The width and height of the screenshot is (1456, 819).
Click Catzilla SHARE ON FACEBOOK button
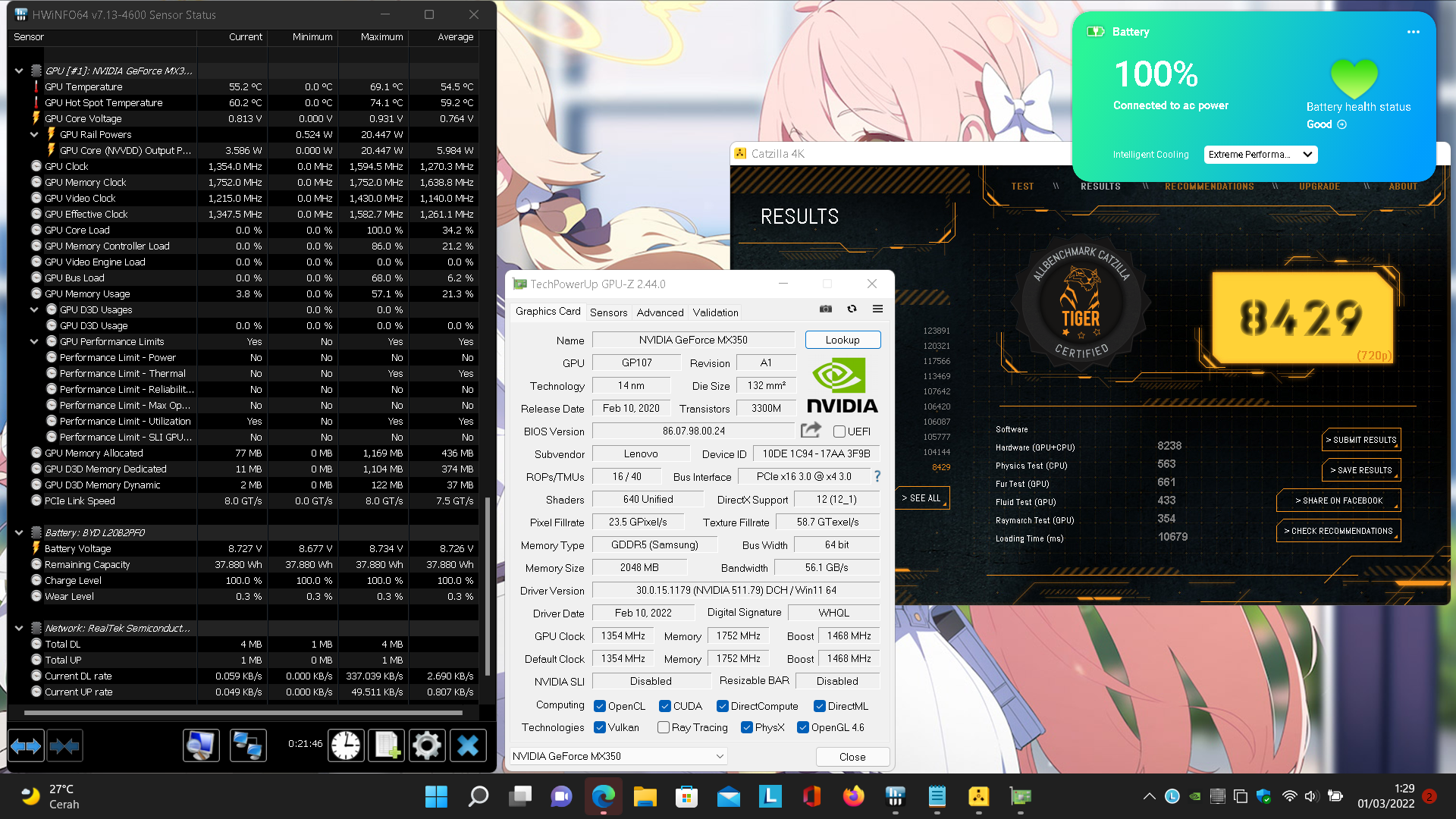point(1338,500)
